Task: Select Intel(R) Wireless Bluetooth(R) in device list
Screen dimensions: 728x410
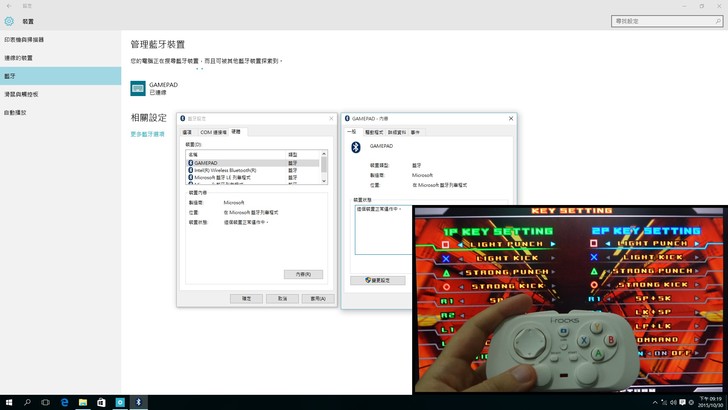Action: [x=224, y=170]
